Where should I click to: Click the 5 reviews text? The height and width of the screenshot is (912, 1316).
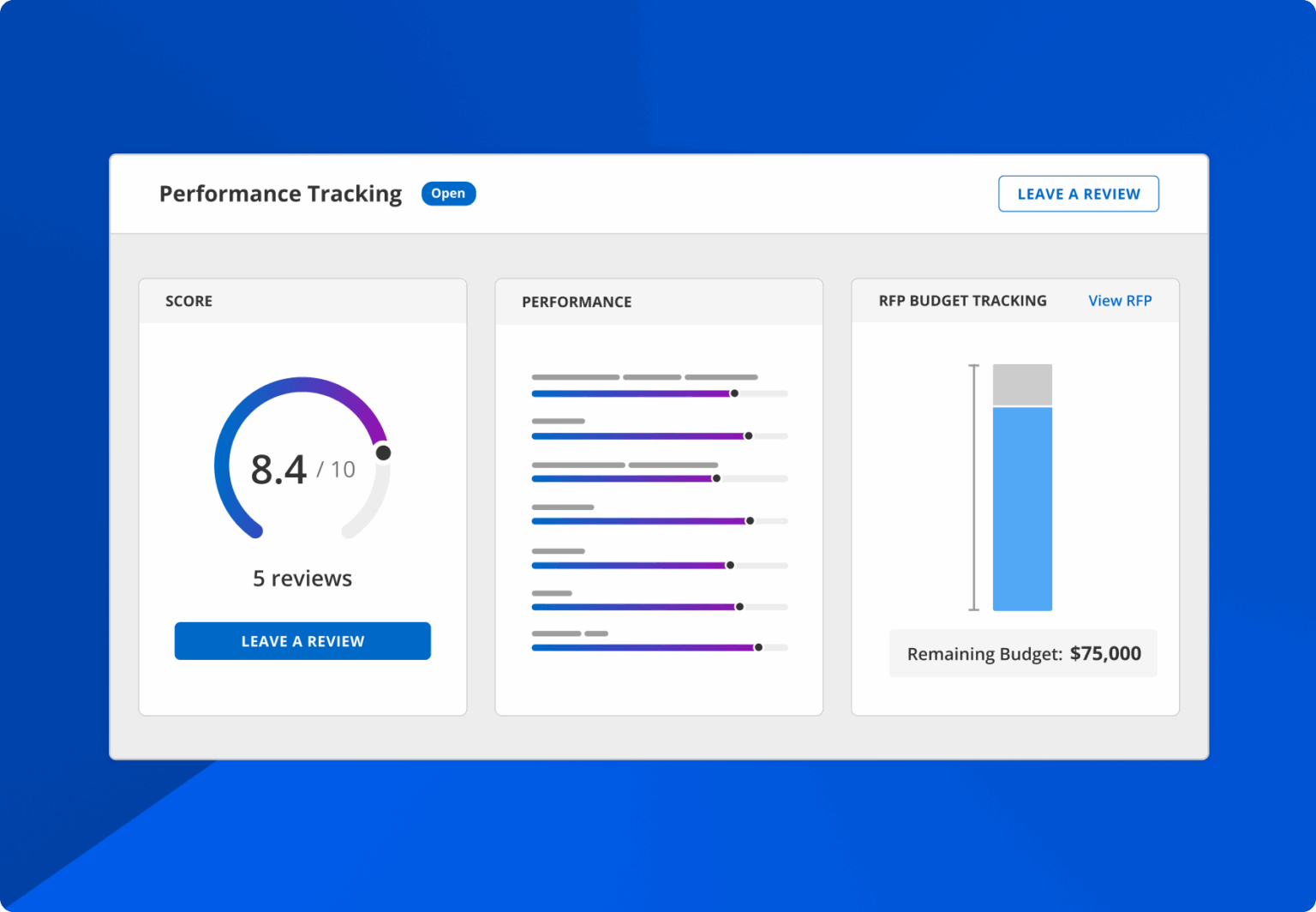[302, 579]
